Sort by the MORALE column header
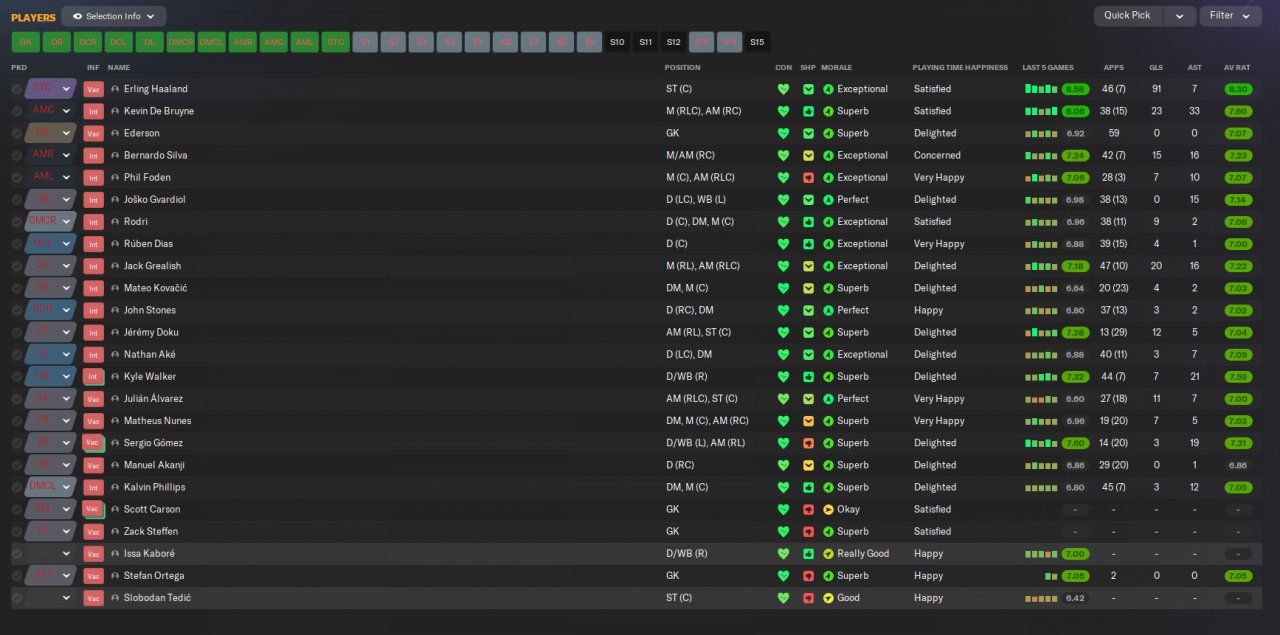The height and width of the screenshot is (635, 1280). [x=836, y=68]
